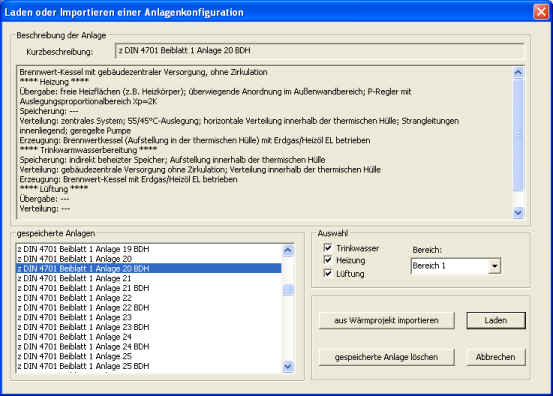The width and height of the screenshot is (553, 396).
Task: Click the '**** Lüftung ****' line
Action: (x=54, y=189)
